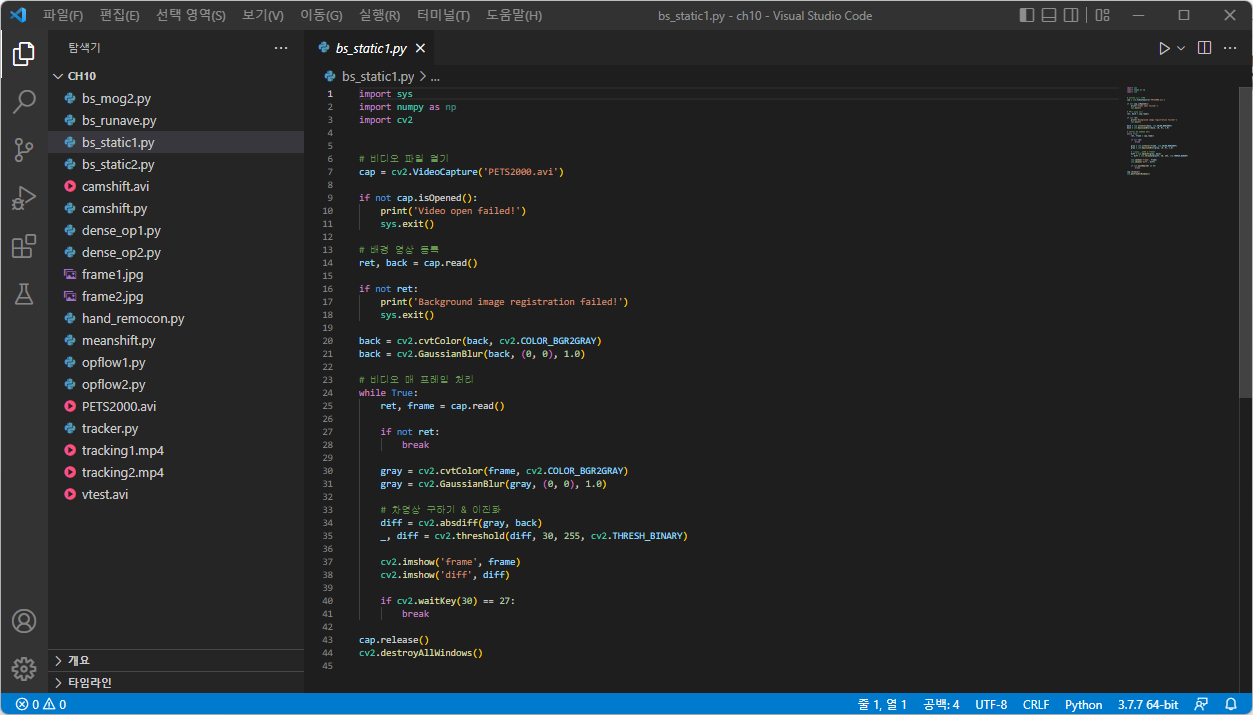Change line ending via CRLF

tap(1036, 704)
